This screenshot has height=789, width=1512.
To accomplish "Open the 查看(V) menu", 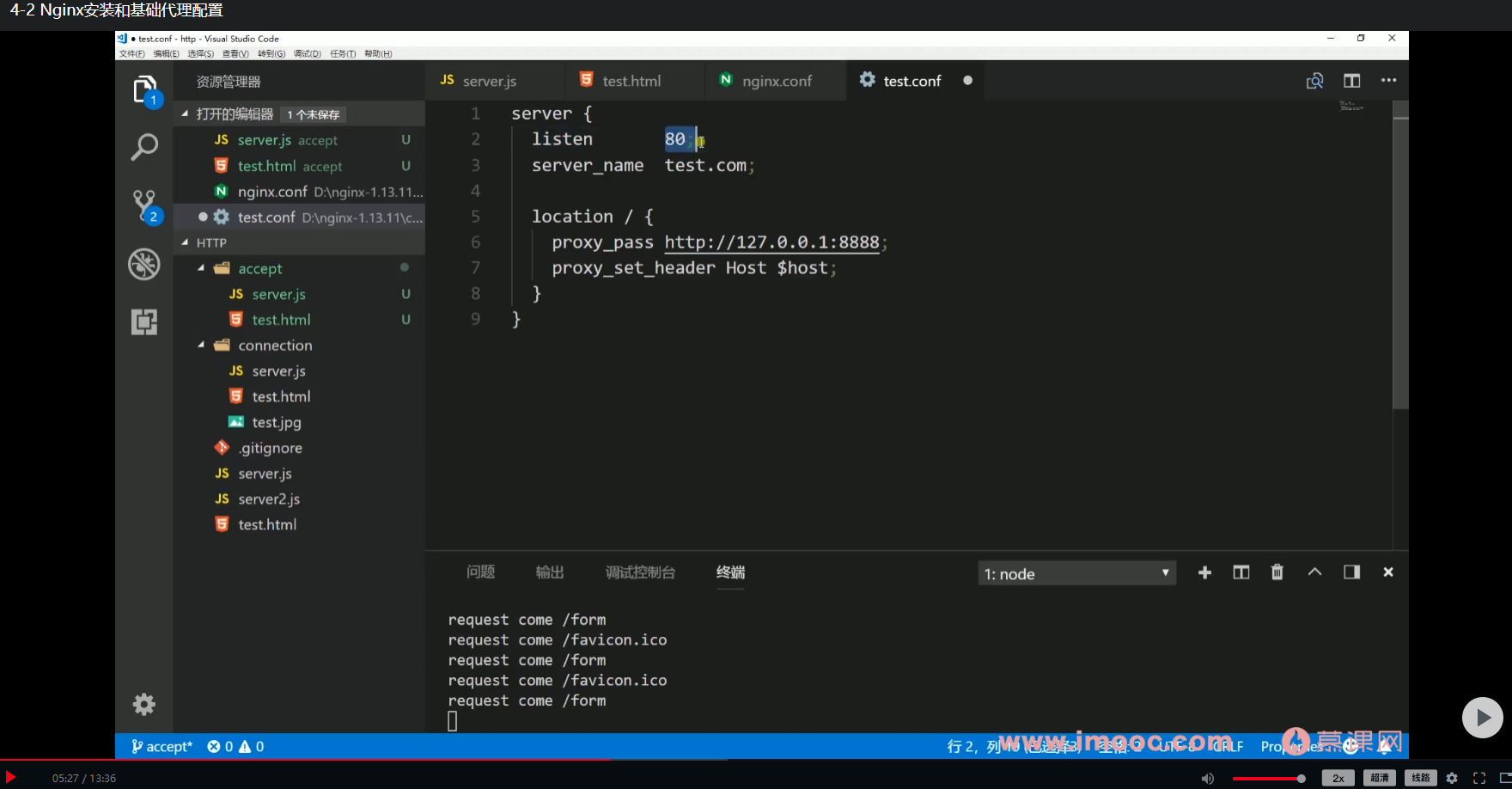I will pos(235,53).
